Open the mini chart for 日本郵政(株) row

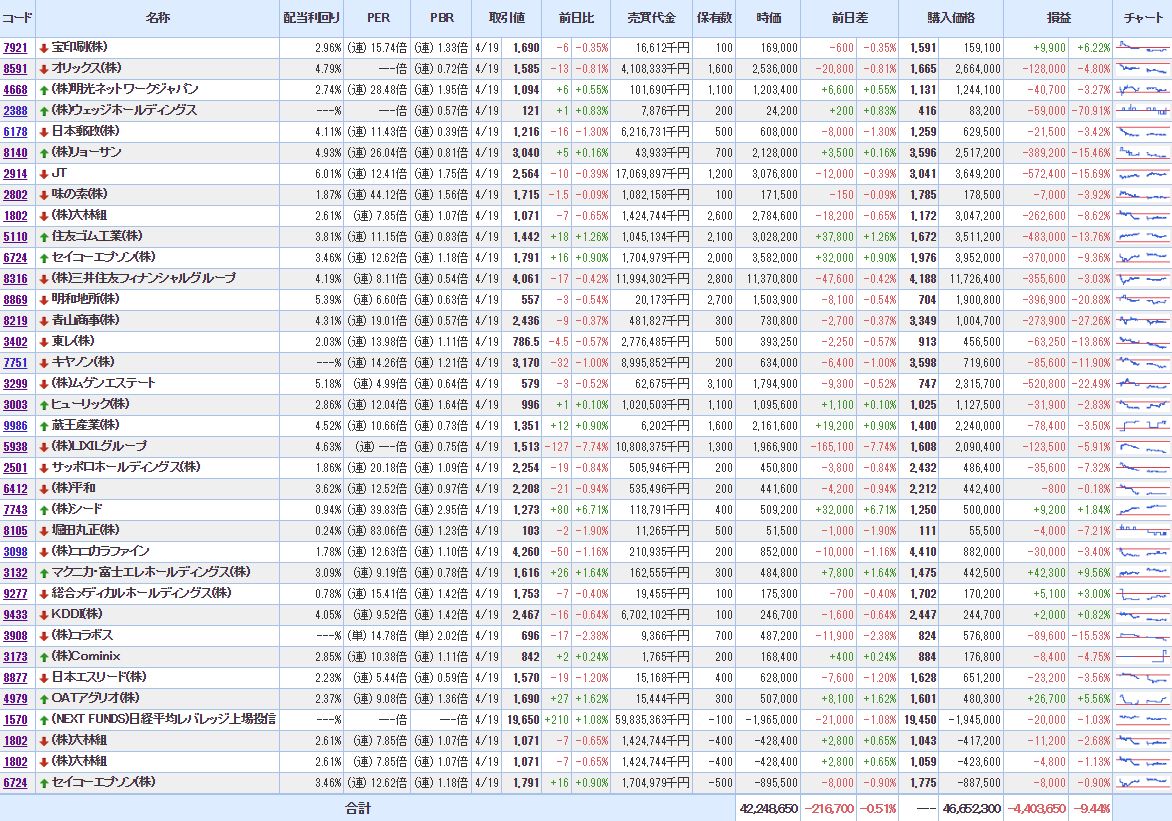tap(1142, 132)
